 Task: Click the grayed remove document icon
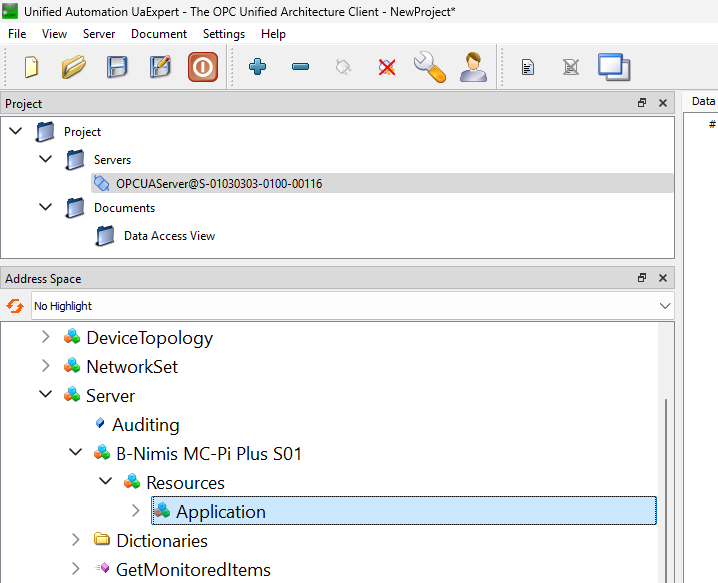tap(571, 67)
